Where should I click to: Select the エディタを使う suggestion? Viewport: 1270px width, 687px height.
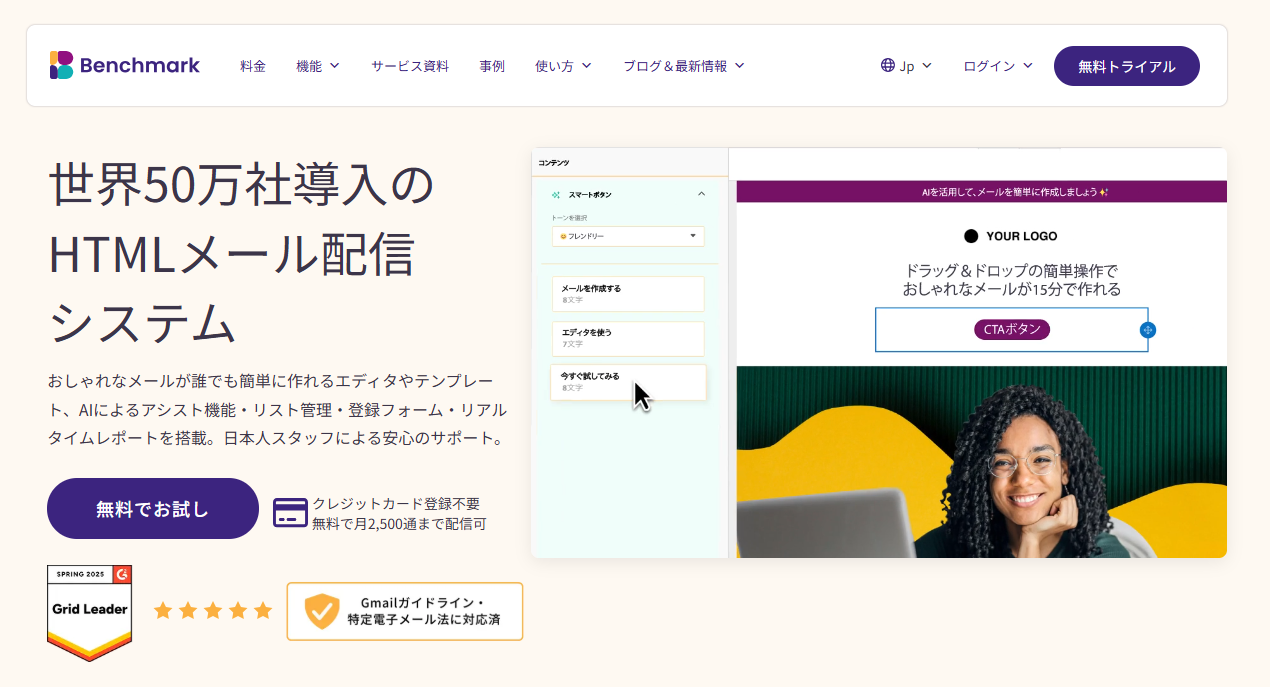pos(628,338)
